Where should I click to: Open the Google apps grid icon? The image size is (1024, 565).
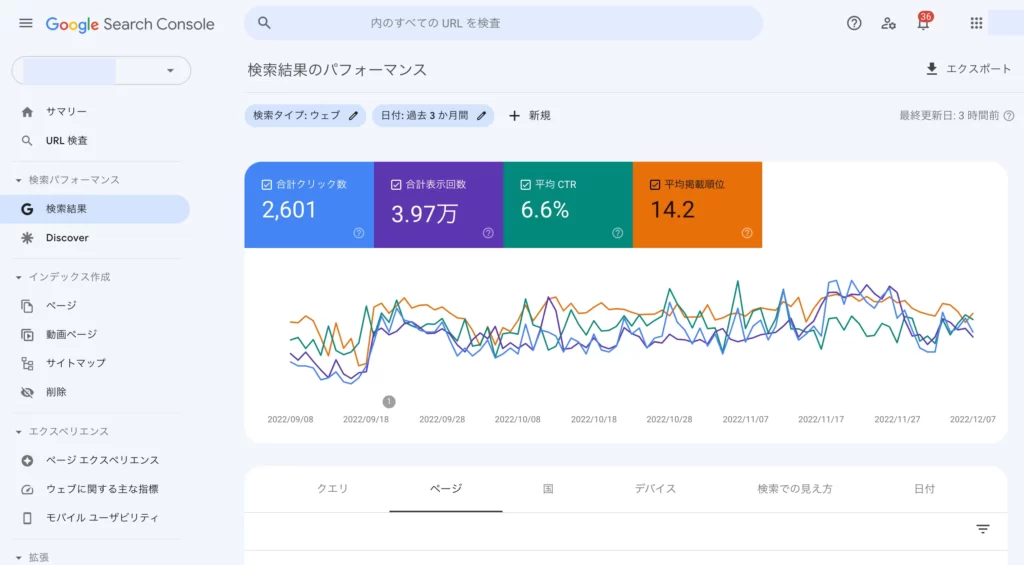coord(976,24)
